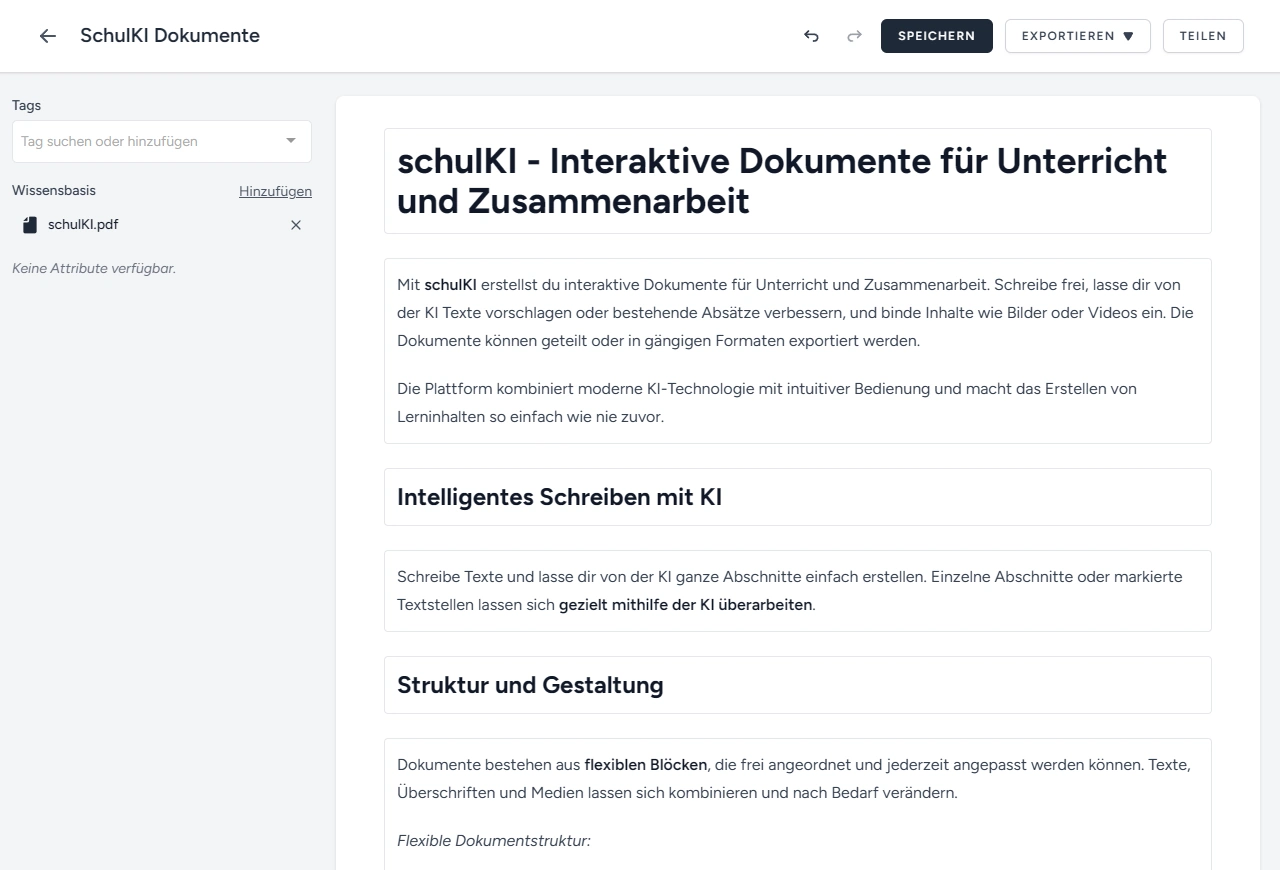Select the Struktur und Gestaltung heading block

(x=530, y=685)
